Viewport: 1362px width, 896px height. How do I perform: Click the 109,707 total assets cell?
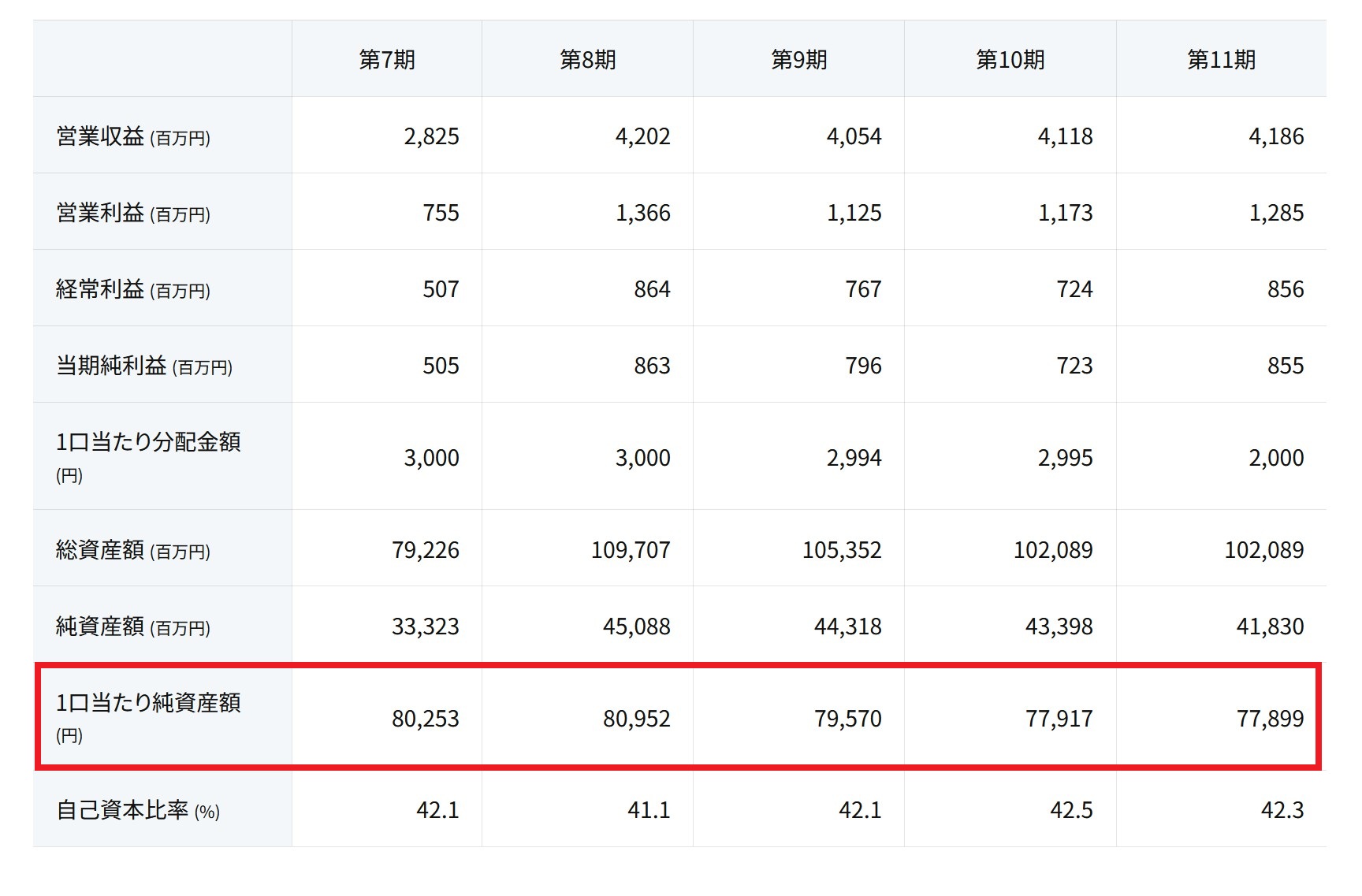tap(630, 550)
